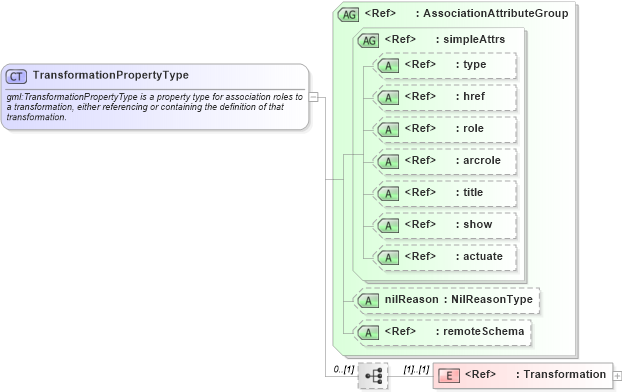Click the A icon of remoteSchema attribute
The height and width of the screenshot is (392, 622).
368,332
